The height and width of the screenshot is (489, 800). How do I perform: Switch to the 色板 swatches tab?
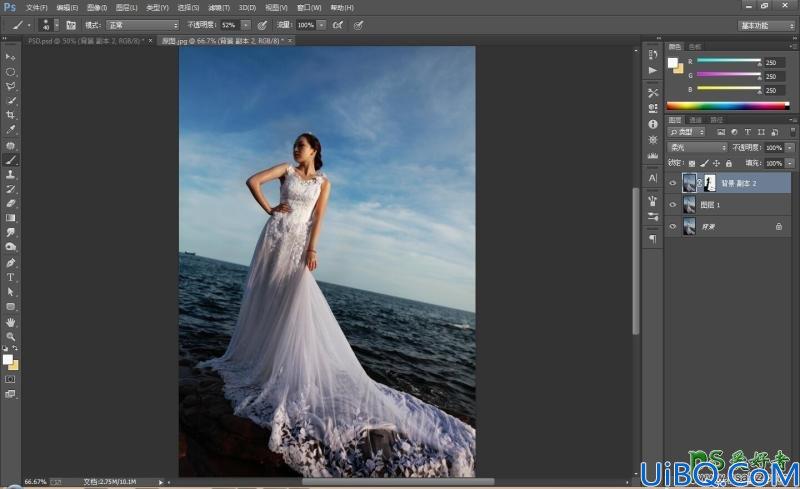click(x=695, y=47)
